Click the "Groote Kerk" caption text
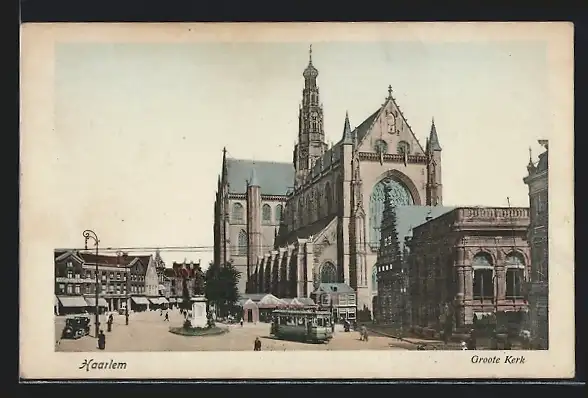The image size is (588, 398). (498, 359)
